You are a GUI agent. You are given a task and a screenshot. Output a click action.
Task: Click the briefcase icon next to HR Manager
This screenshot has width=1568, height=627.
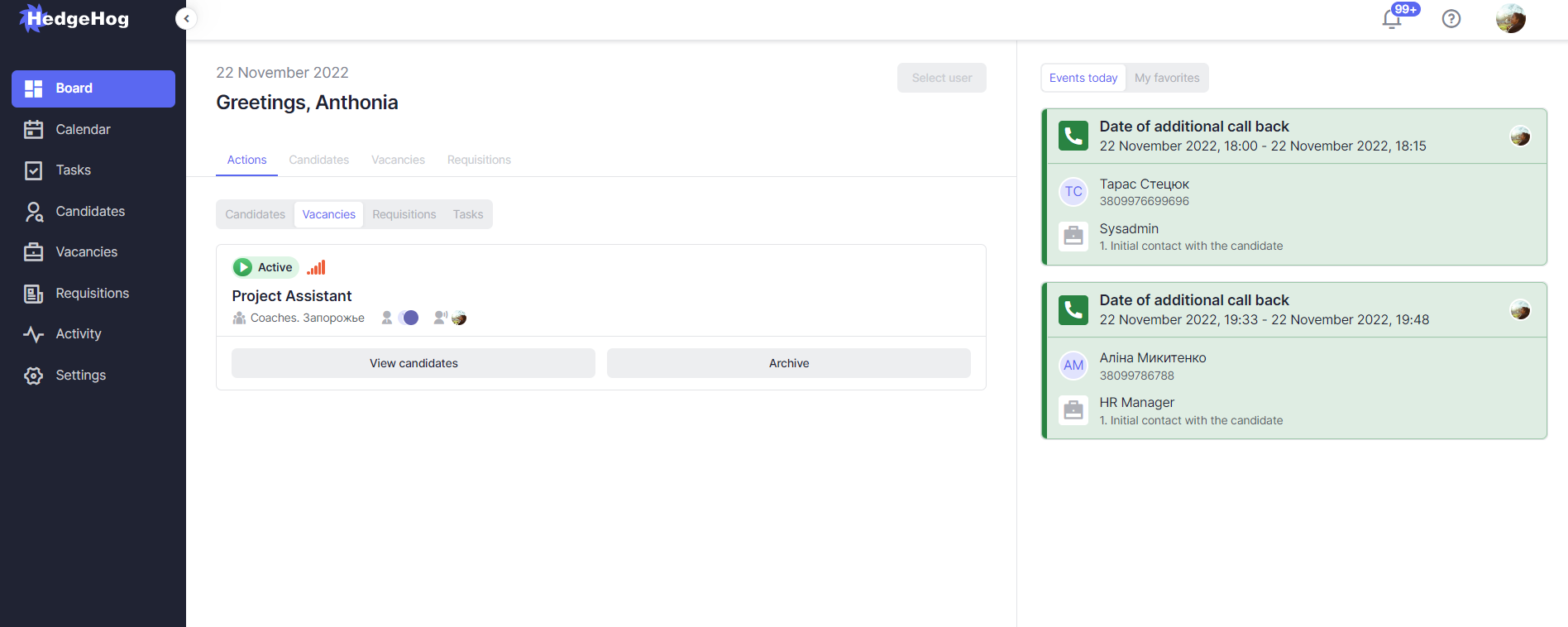[1073, 409]
